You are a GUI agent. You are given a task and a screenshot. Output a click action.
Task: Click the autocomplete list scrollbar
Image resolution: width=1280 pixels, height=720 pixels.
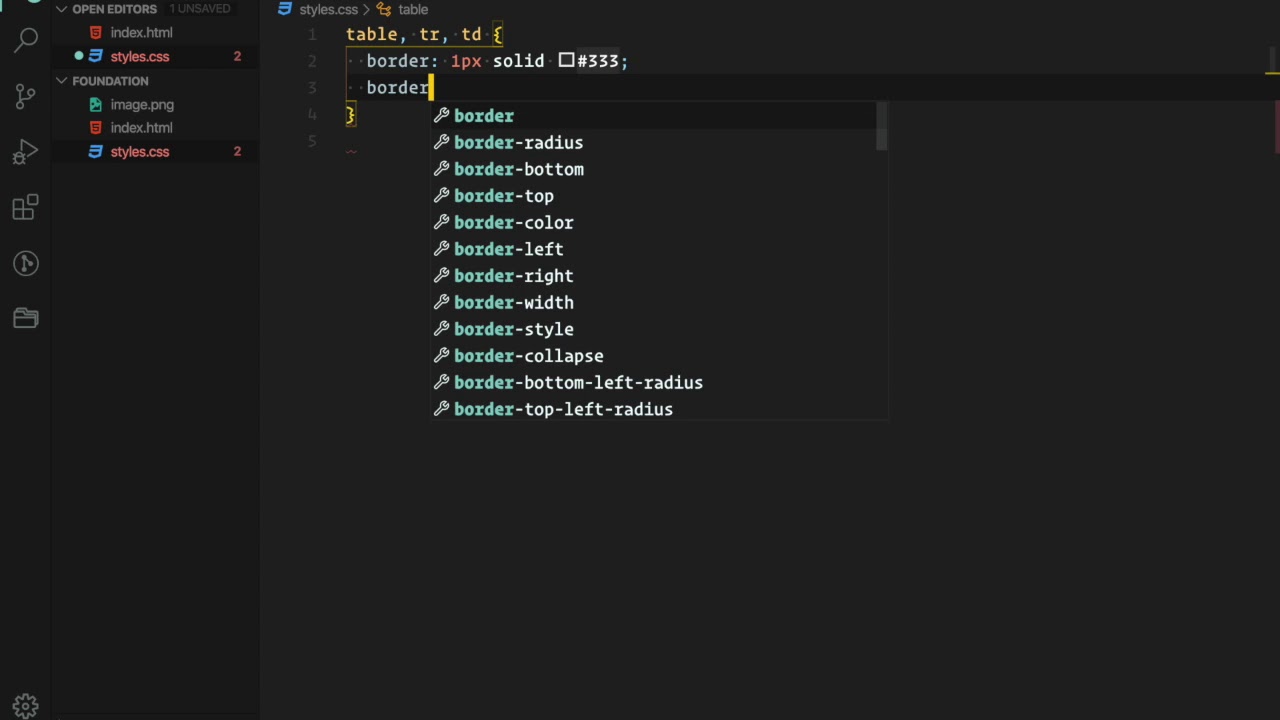pos(881,126)
